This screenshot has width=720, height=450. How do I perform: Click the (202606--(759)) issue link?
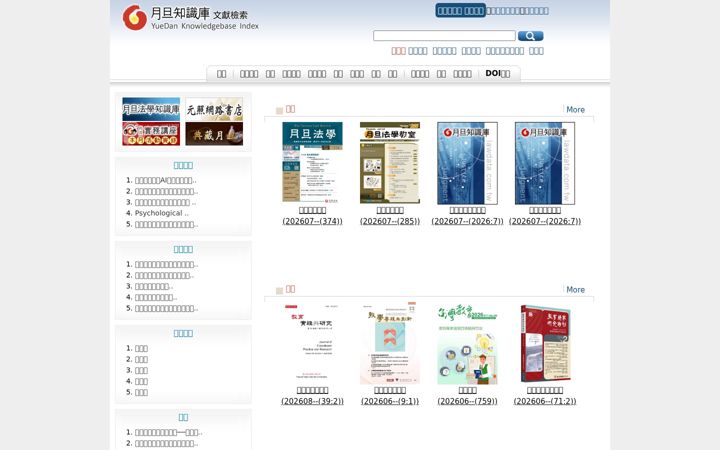pyautogui.click(x=467, y=401)
